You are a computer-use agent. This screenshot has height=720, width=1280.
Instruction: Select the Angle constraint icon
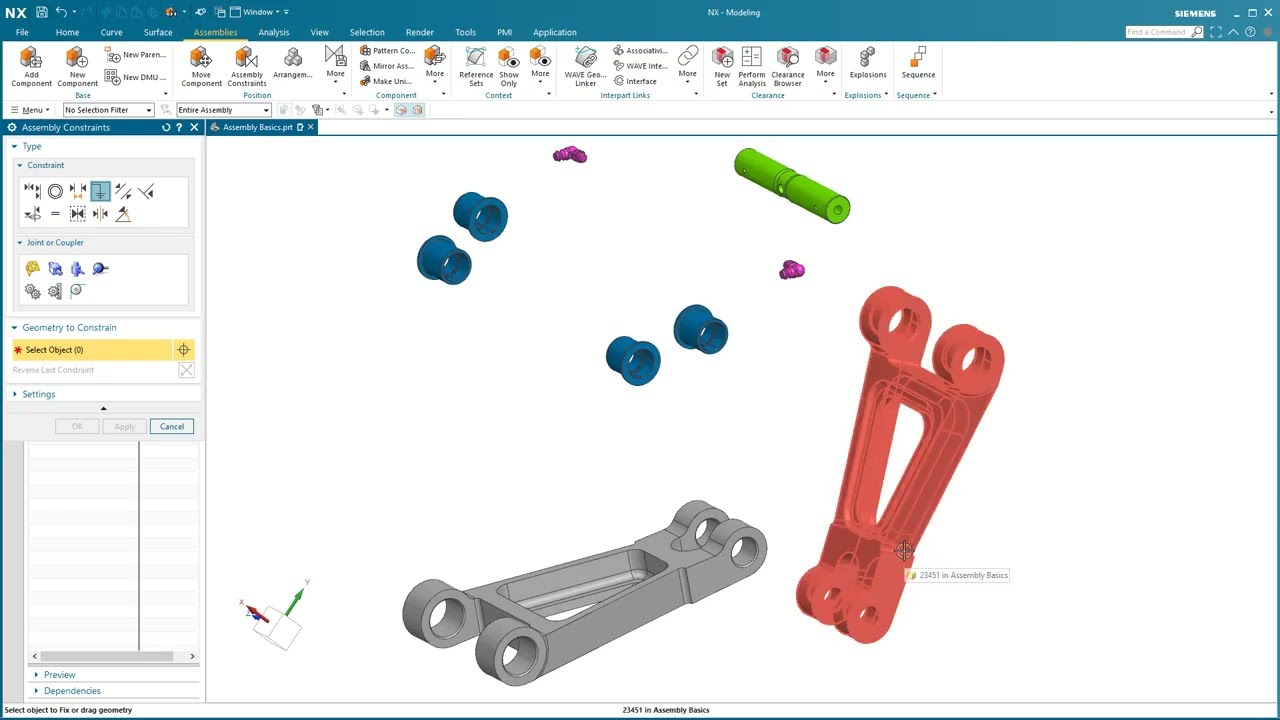123,214
